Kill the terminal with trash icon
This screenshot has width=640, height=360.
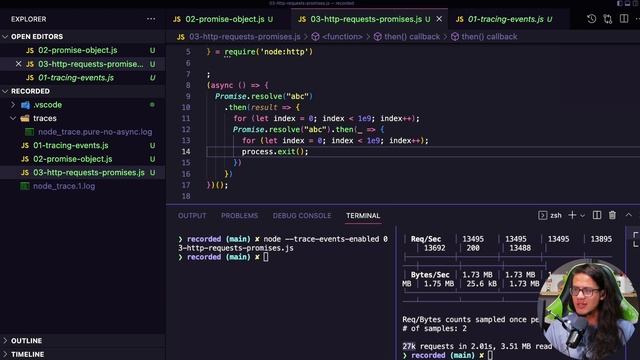coord(612,215)
